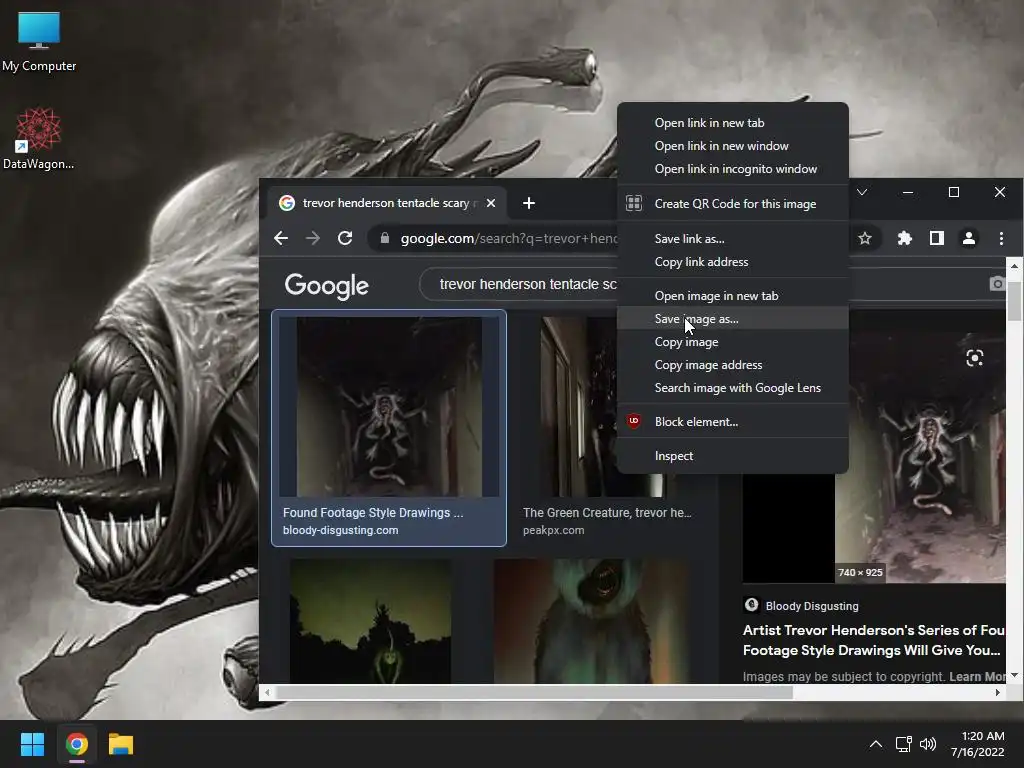Open The Green Creature thumbnail

[x=579, y=406]
